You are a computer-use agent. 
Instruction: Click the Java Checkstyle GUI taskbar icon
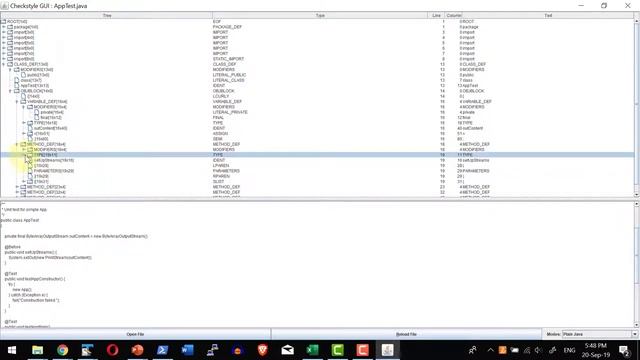tap(387, 350)
